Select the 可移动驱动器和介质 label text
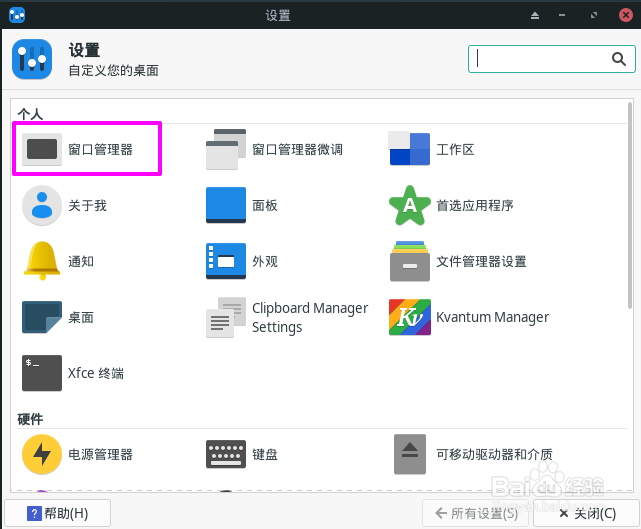 494,454
